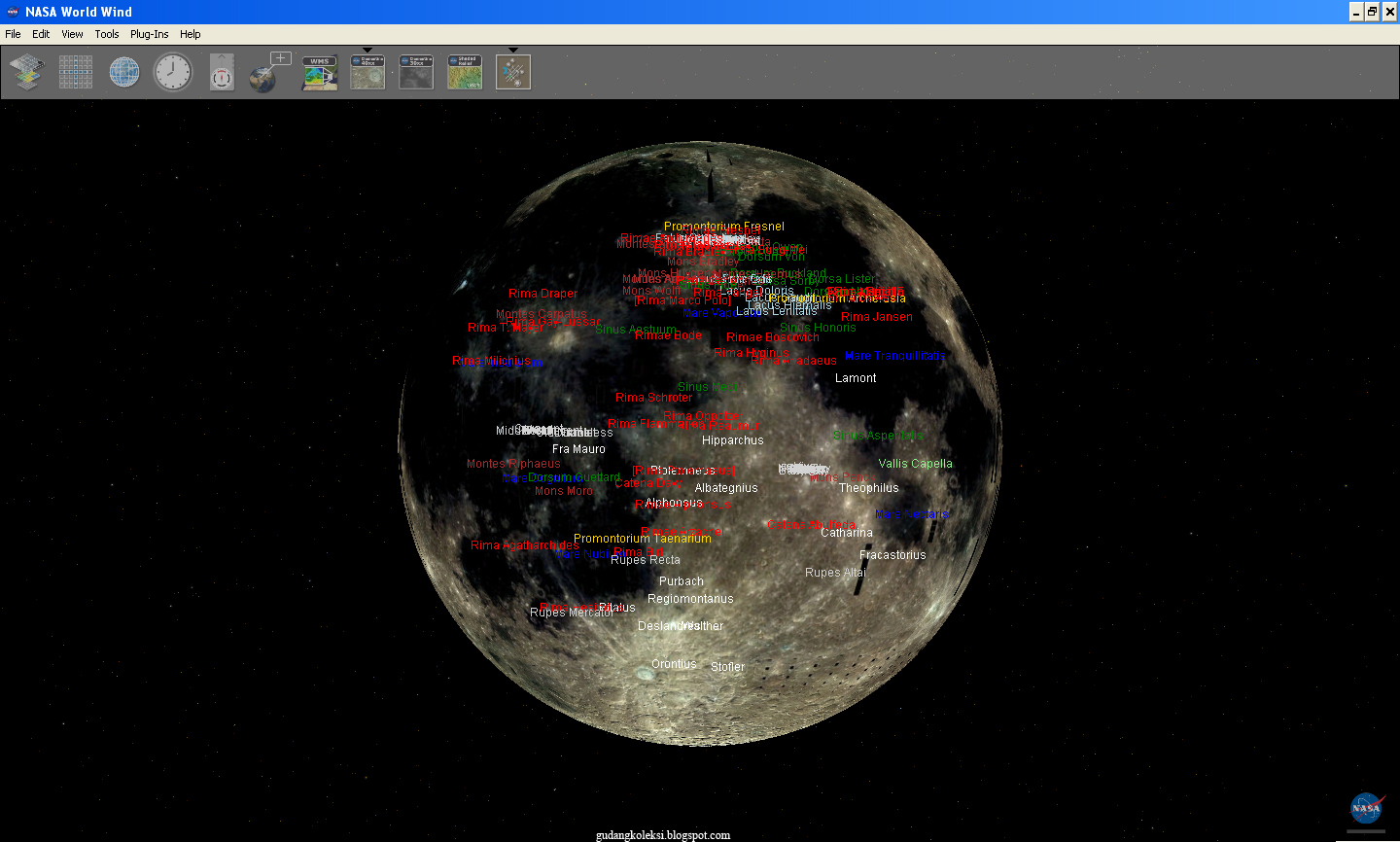
Task: Click the Alphonsus crater label
Action: coord(674,503)
